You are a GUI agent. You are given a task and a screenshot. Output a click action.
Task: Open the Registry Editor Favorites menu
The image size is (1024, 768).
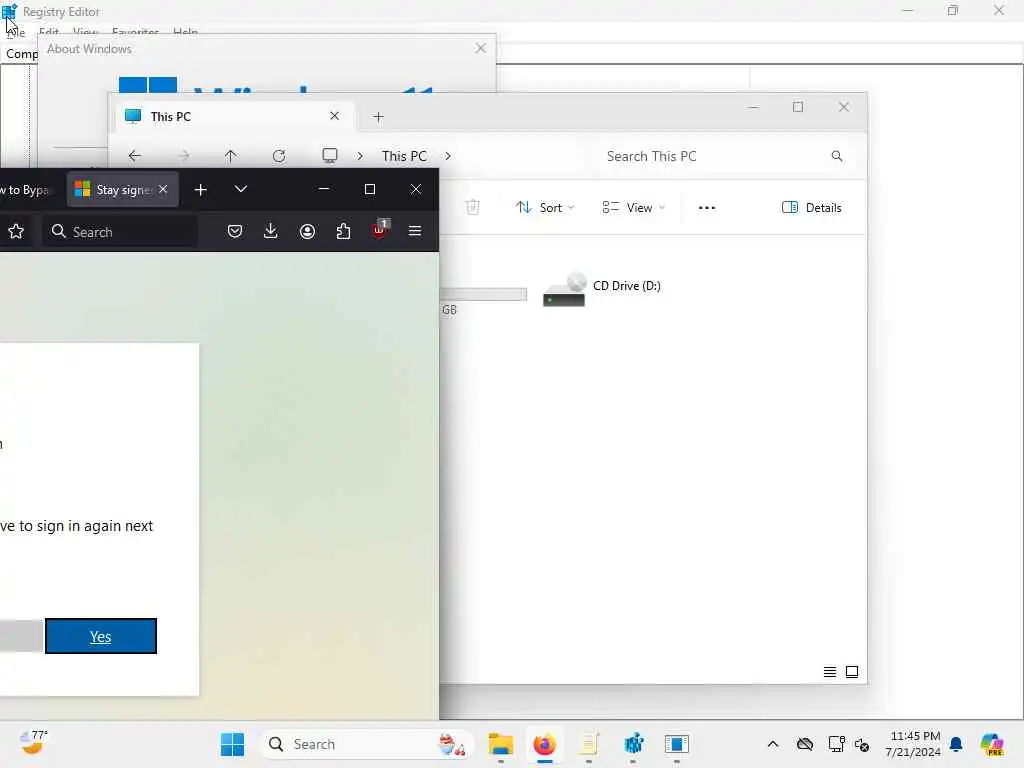[135, 31]
